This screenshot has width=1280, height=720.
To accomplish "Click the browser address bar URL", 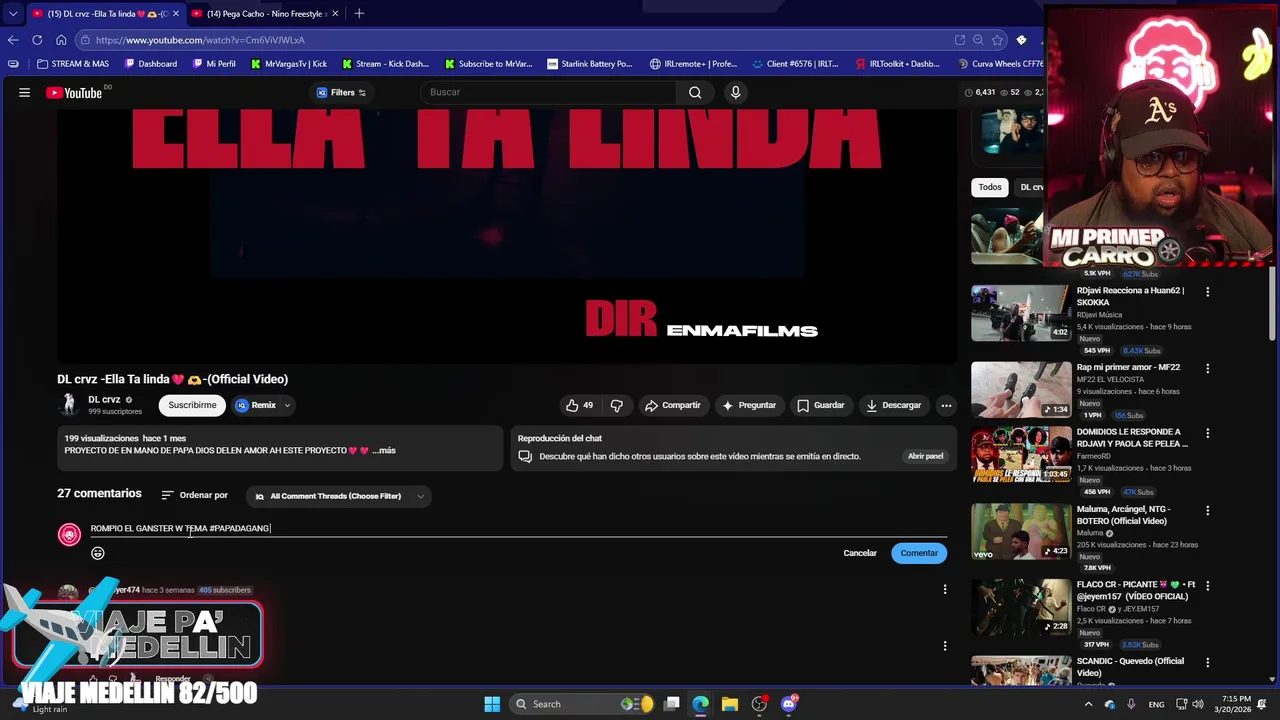I will 200,40.
